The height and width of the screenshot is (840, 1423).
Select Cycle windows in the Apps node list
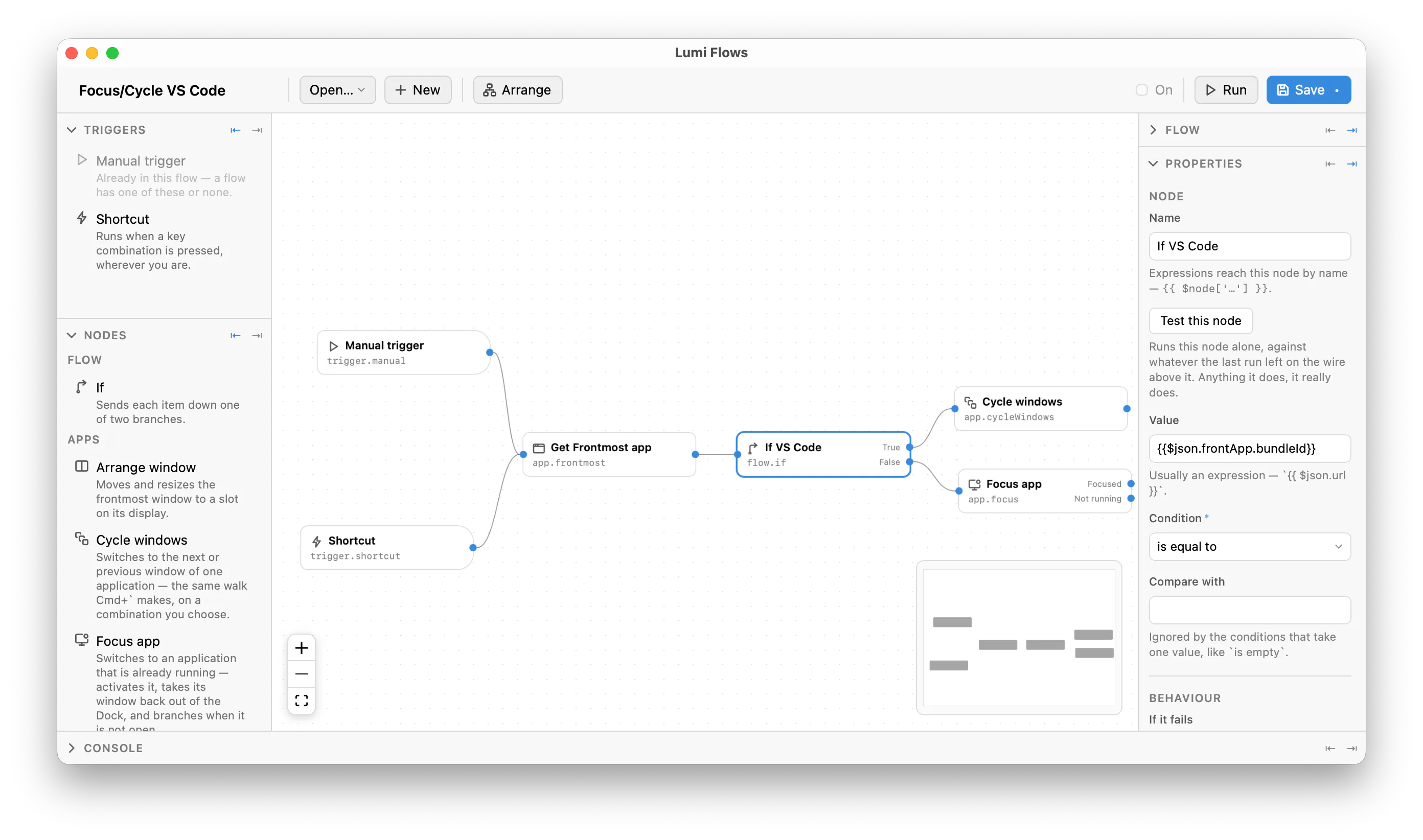[163, 576]
